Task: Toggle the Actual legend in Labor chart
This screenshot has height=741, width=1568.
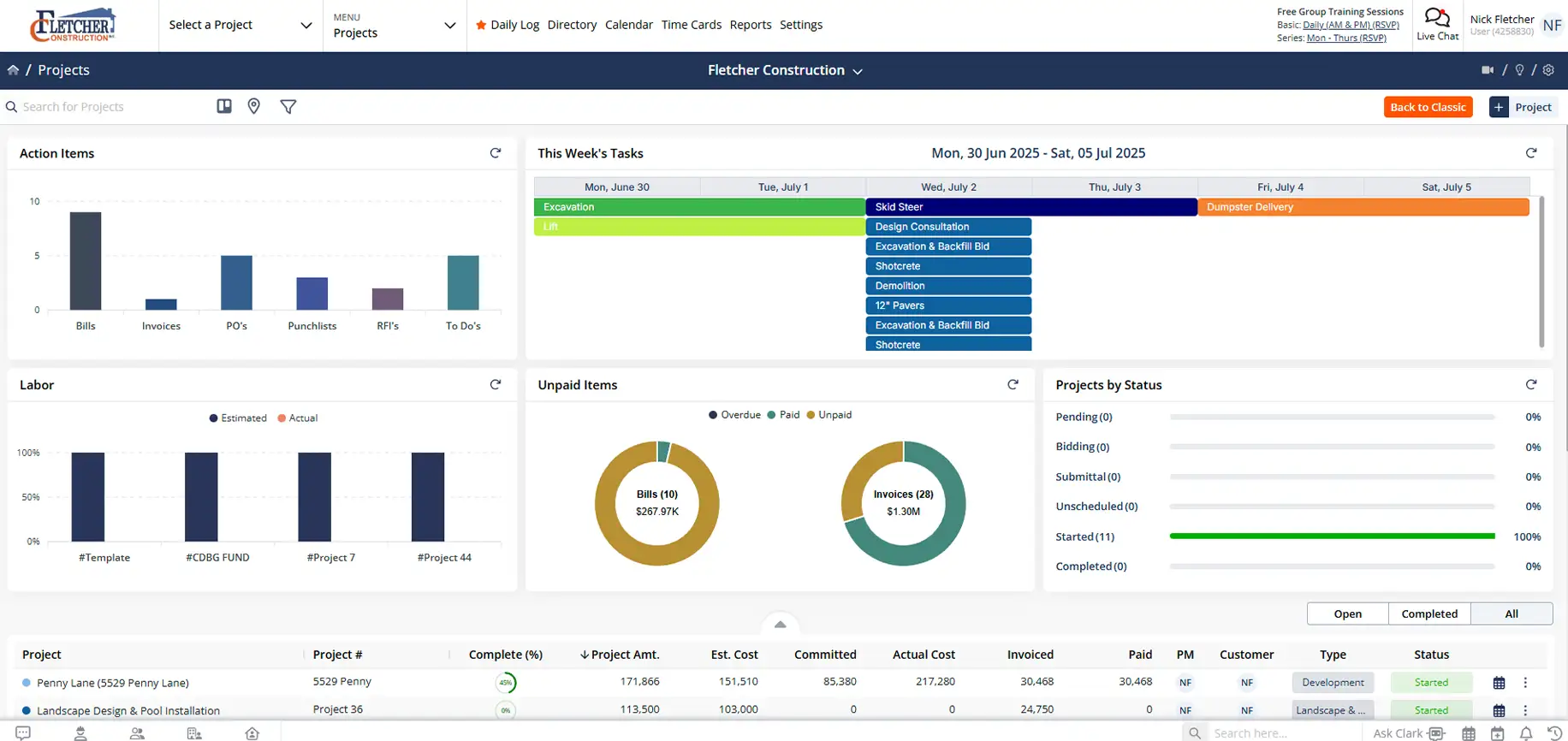Action: coord(298,418)
